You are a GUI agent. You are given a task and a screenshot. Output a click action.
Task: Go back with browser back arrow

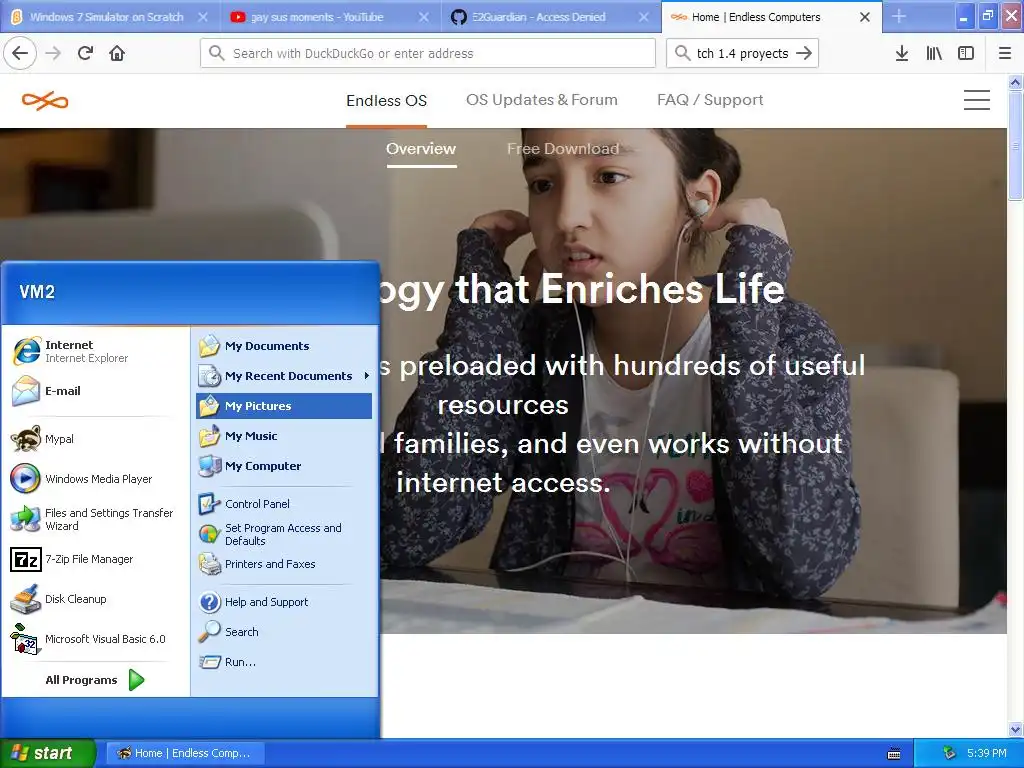coord(20,54)
